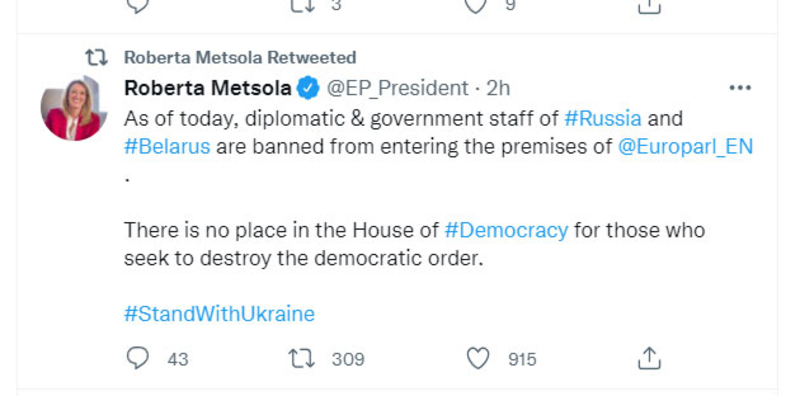Screen dimensions: 800x396
Task: Share Roberta Metsola's tweet
Action: coord(649,358)
